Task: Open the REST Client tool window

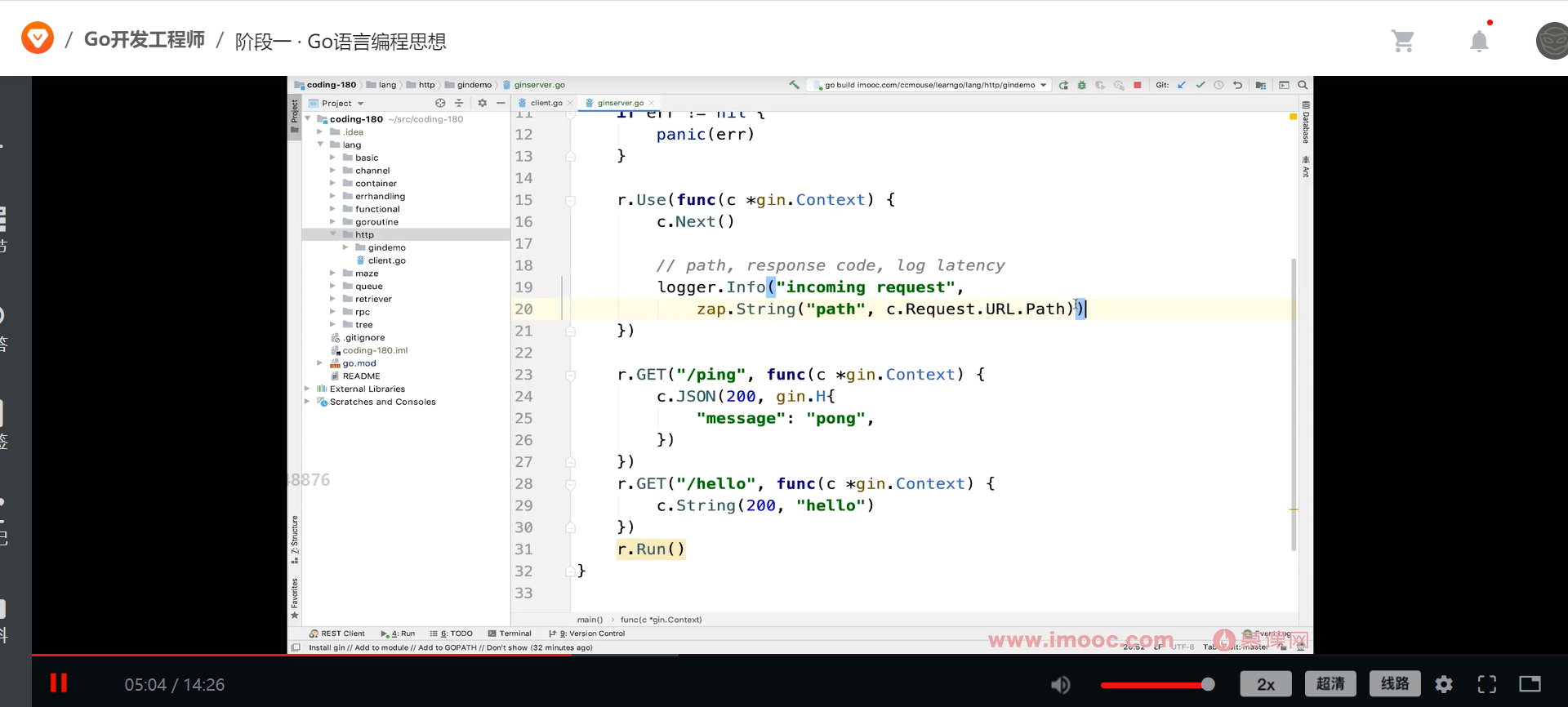Action: (x=337, y=634)
